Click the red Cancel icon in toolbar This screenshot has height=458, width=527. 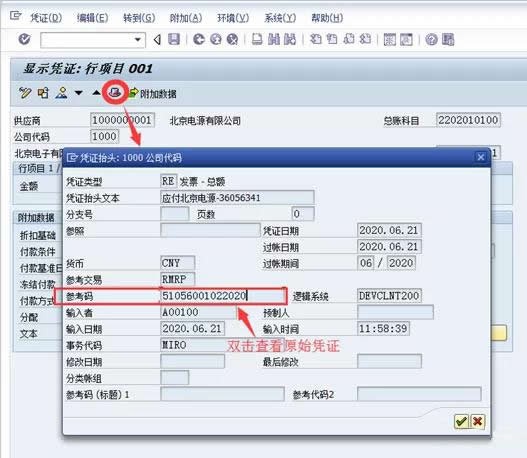[x=232, y=39]
